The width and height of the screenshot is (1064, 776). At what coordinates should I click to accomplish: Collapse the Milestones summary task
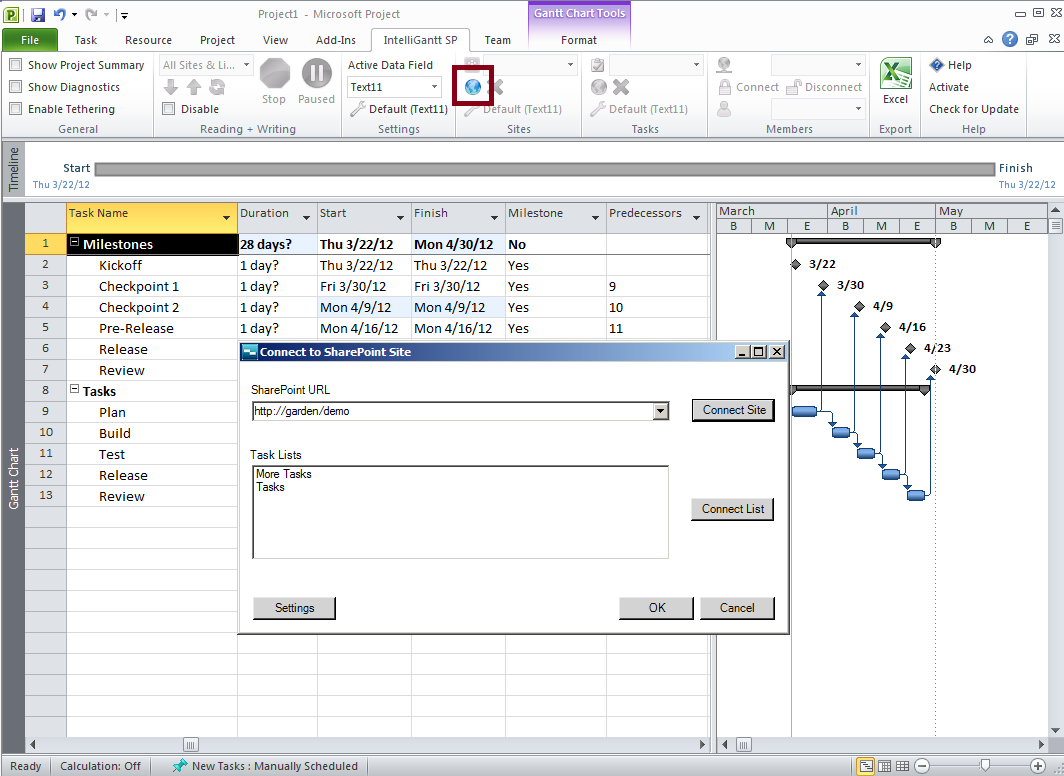click(75, 242)
